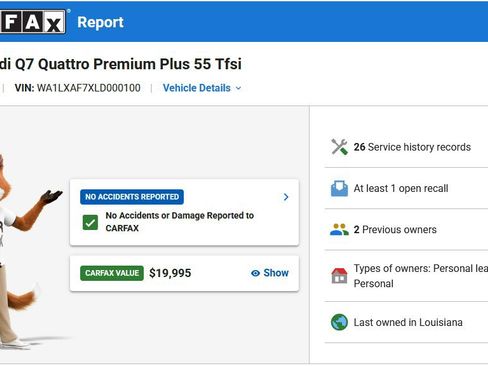
Task: Click the globe icon beside Louisiana
Action: [339, 322]
